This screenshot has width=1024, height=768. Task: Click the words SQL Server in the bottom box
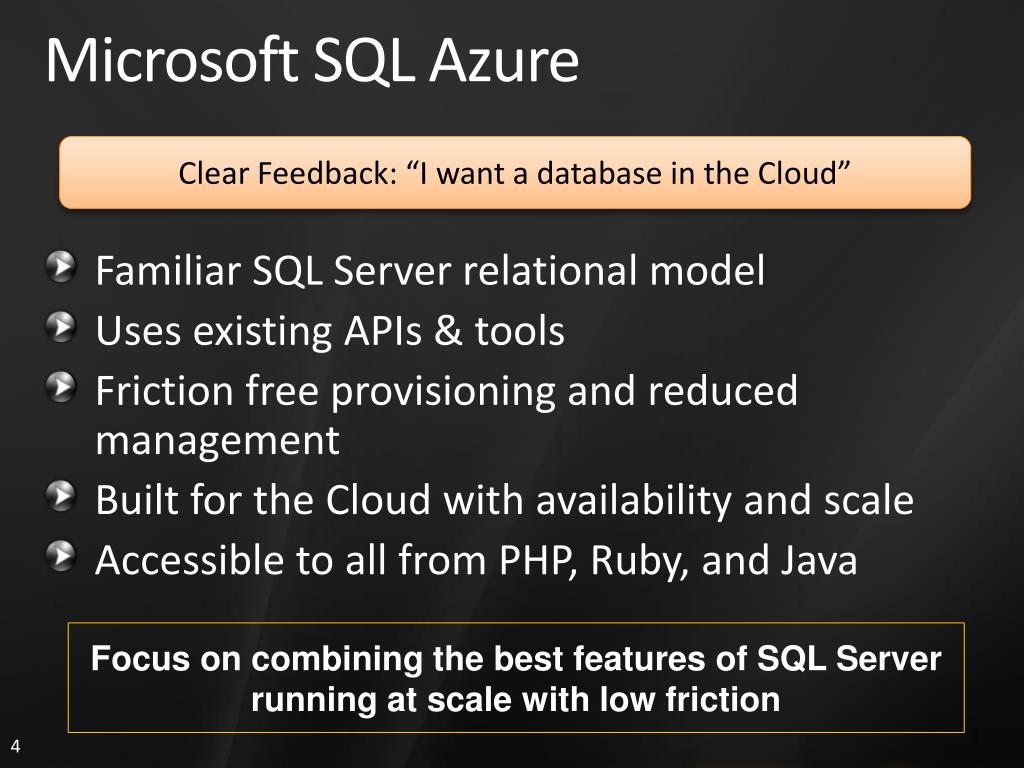[x=849, y=658]
